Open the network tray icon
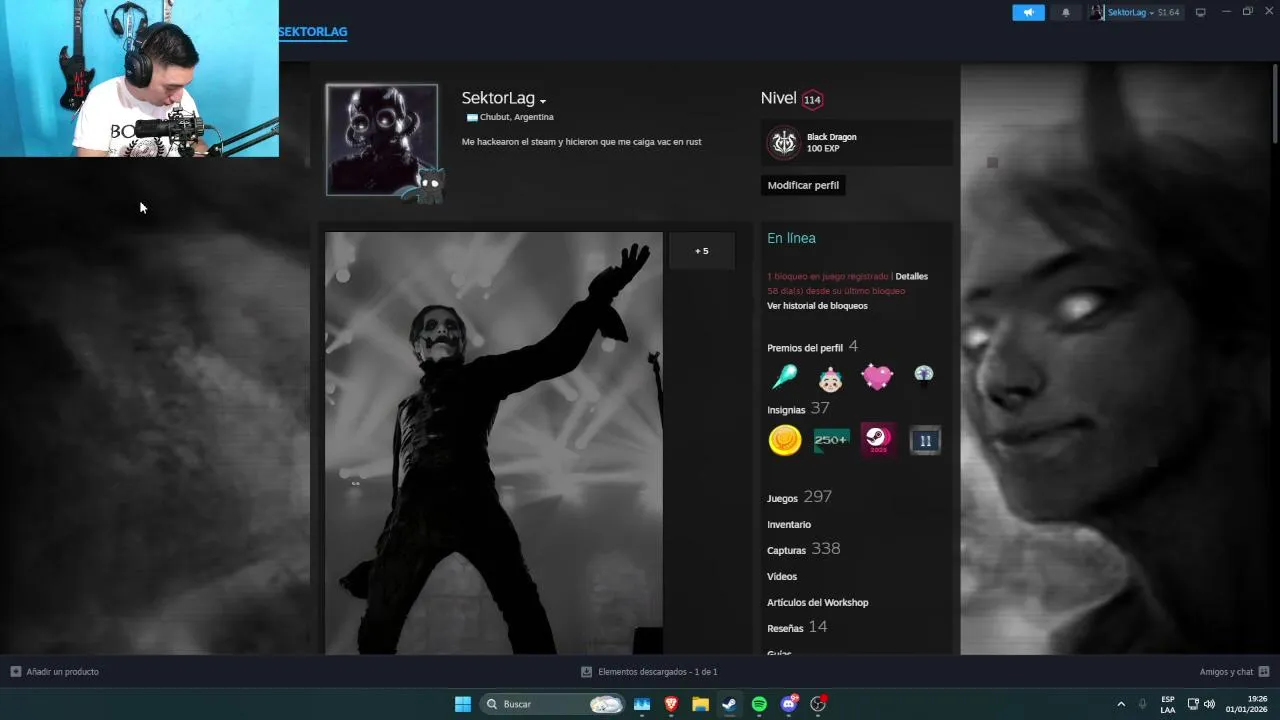This screenshot has width=1280, height=720. (x=1193, y=704)
